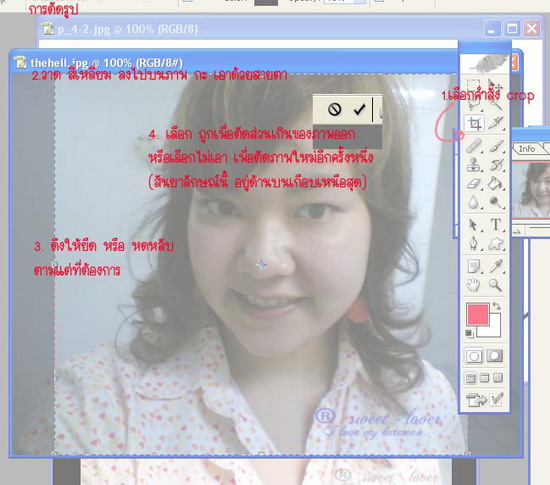The width and height of the screenshot is (550, 485).
Task: Select the History Brush tool
Action: pyautogui.click(x=496, y=164)
